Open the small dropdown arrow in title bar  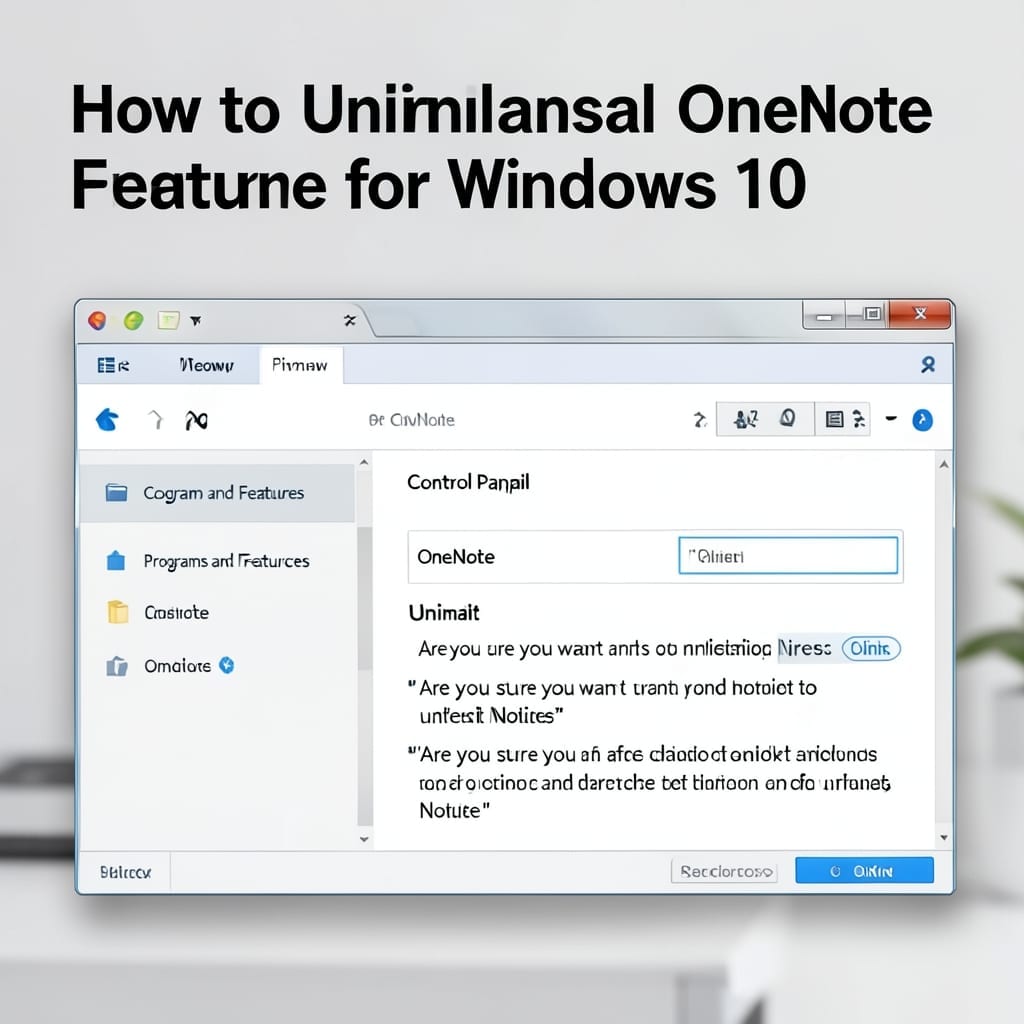[x=195, y=321]
